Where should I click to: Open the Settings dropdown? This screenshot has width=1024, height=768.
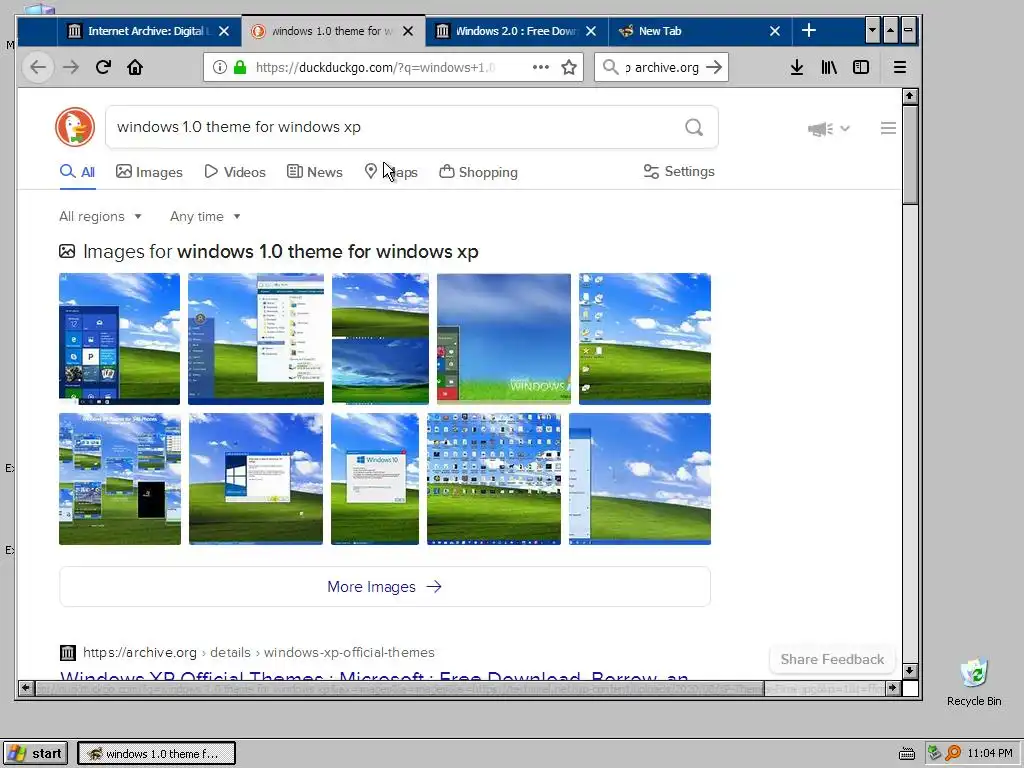[679, 171]
